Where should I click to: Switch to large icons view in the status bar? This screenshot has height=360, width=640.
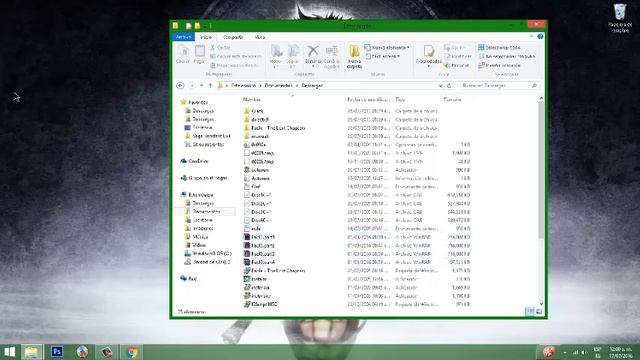(x=539, y=312)
